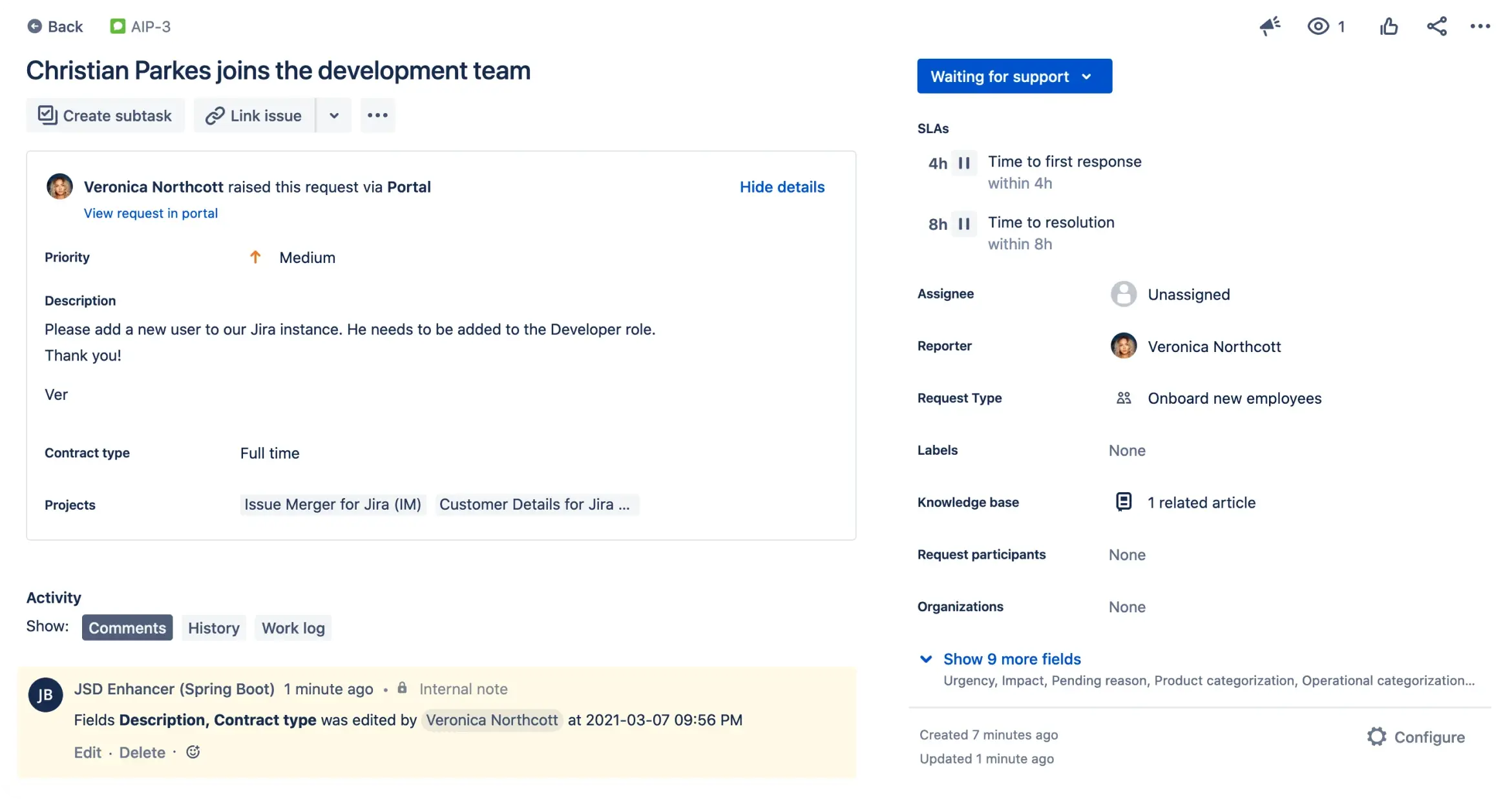The height and width of the screenshot is (799, 1512).
Task: Click View request in portal
Action: (151, 213)
